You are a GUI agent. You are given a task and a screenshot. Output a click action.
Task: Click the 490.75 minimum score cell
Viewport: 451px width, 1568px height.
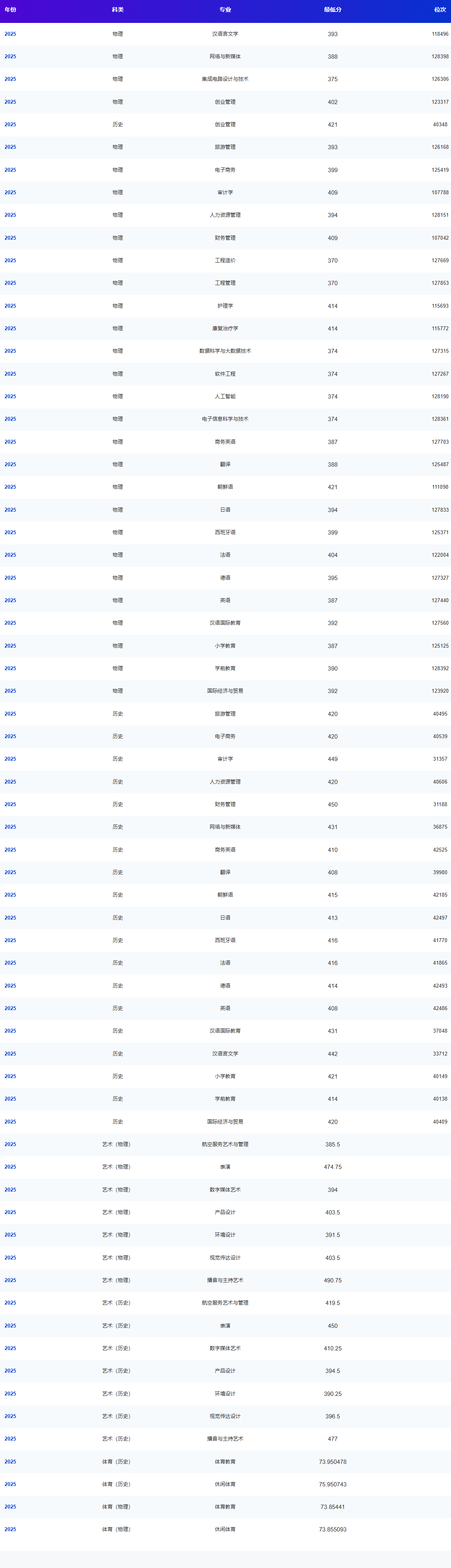[x=332, y=1281]
